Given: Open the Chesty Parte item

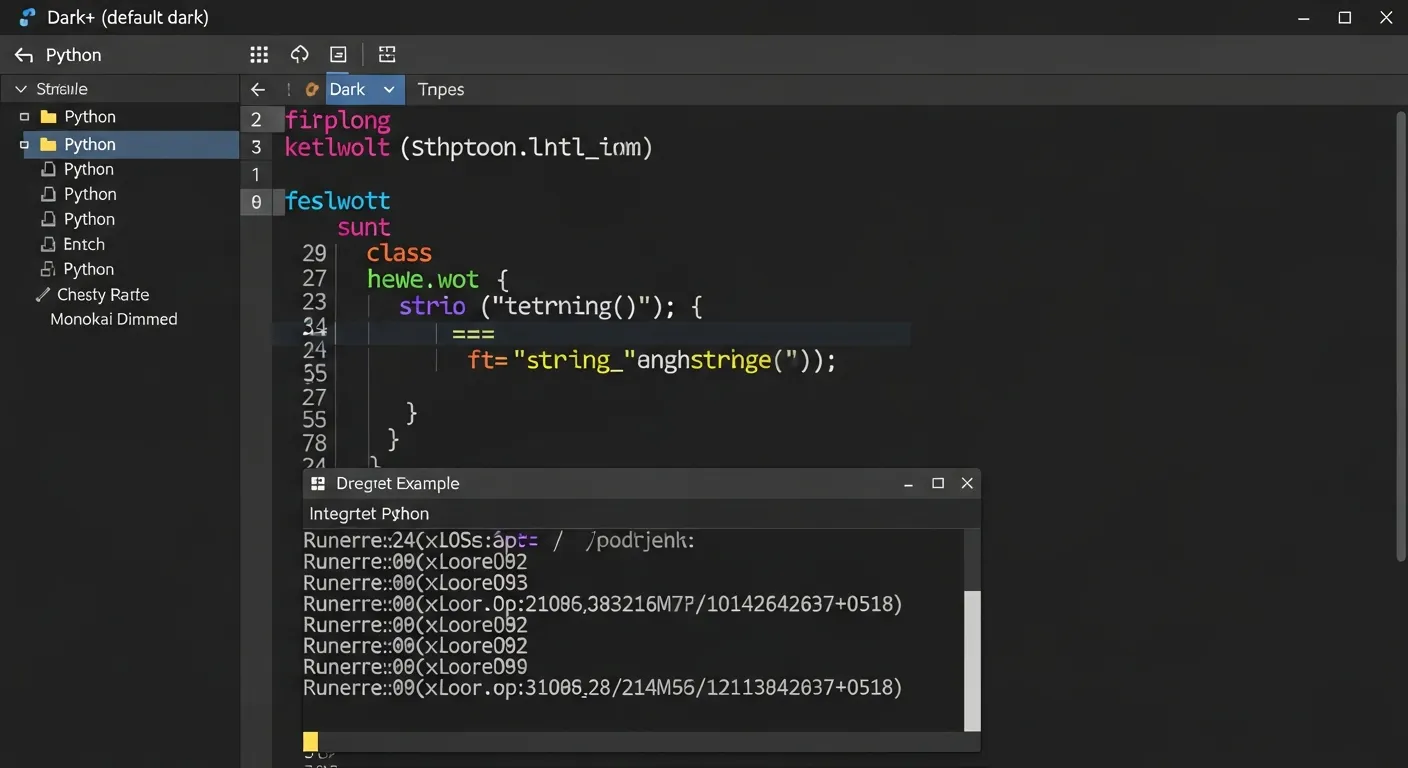Looking at the screenshot, I should point(105,294).
